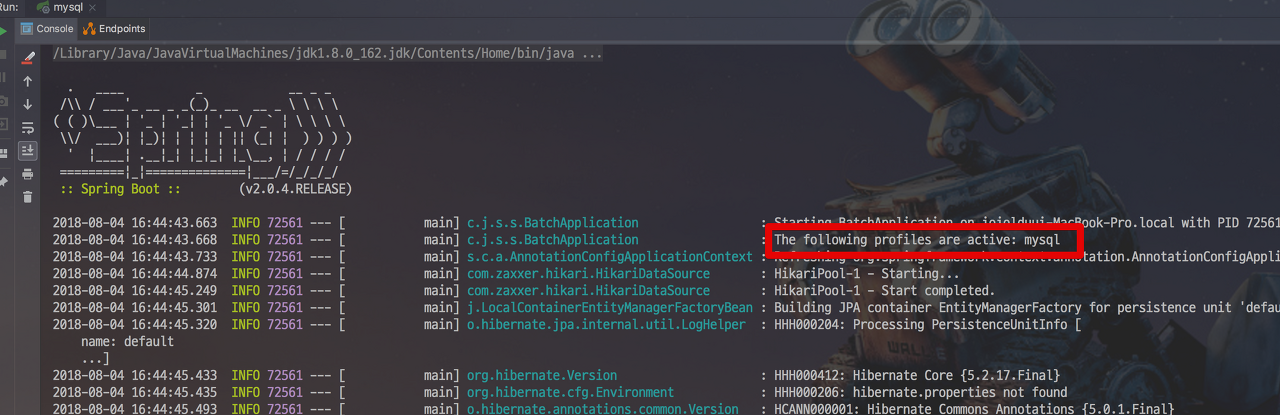This screenshot has width=1280, height=415.
Task: Go up the stack trace with up arrow
Action: point(28,81)
